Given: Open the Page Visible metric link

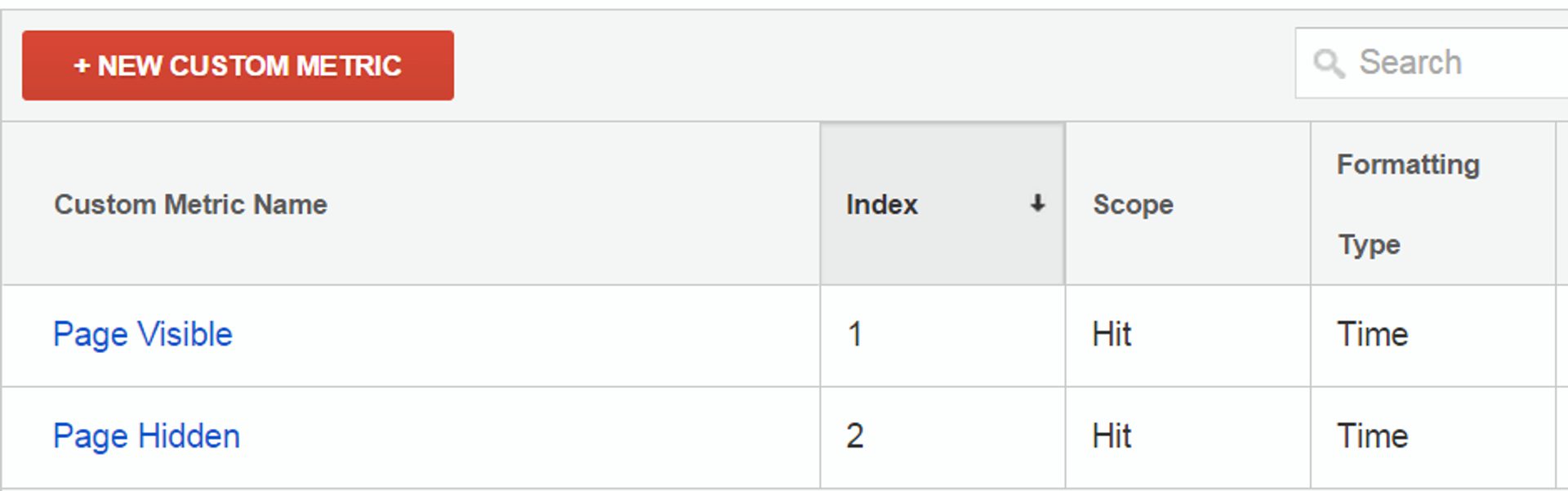Looking at the screenshot, I should tap(143, 334).
